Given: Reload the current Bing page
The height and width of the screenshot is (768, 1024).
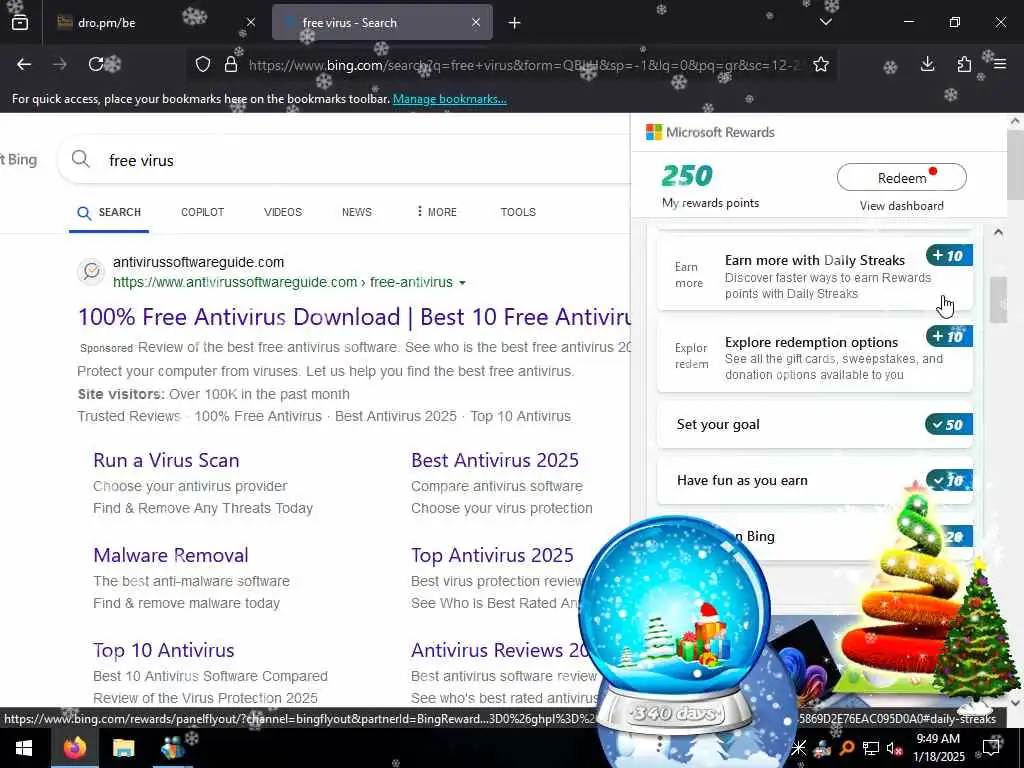Looking at the screenshot, I should pos(96,64).
